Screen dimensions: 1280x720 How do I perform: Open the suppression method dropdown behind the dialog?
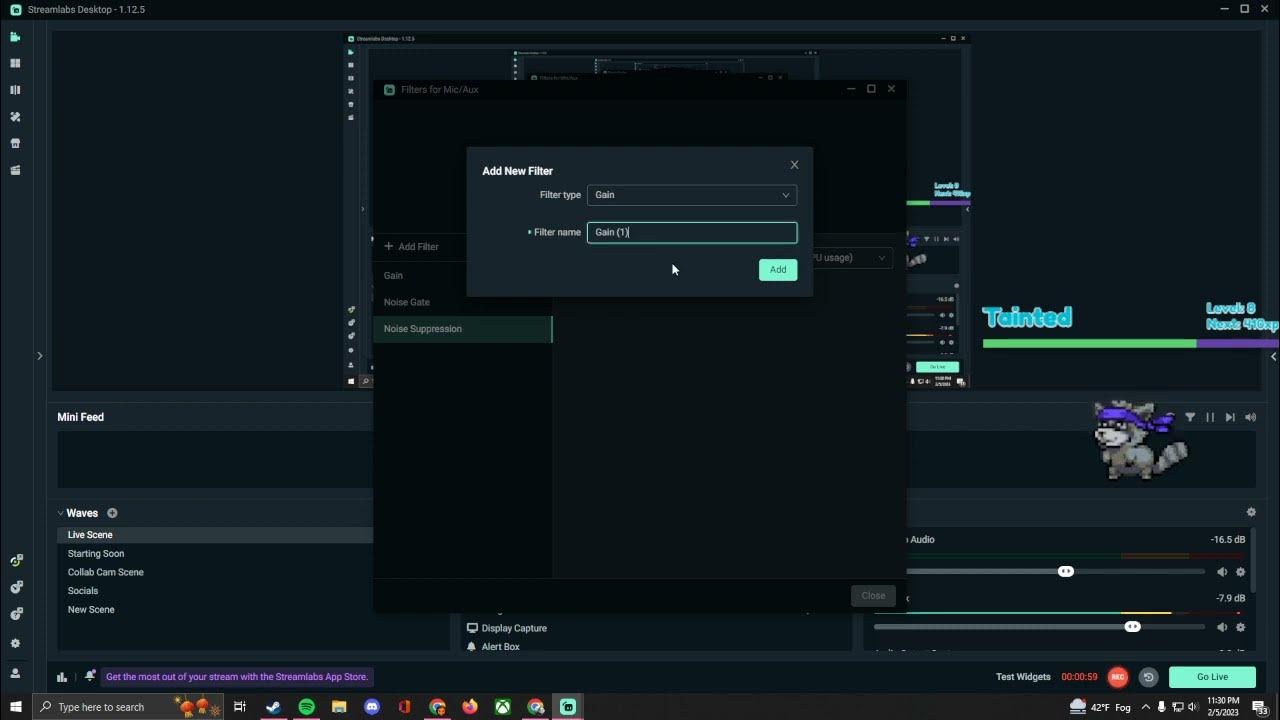coord(852,258)
